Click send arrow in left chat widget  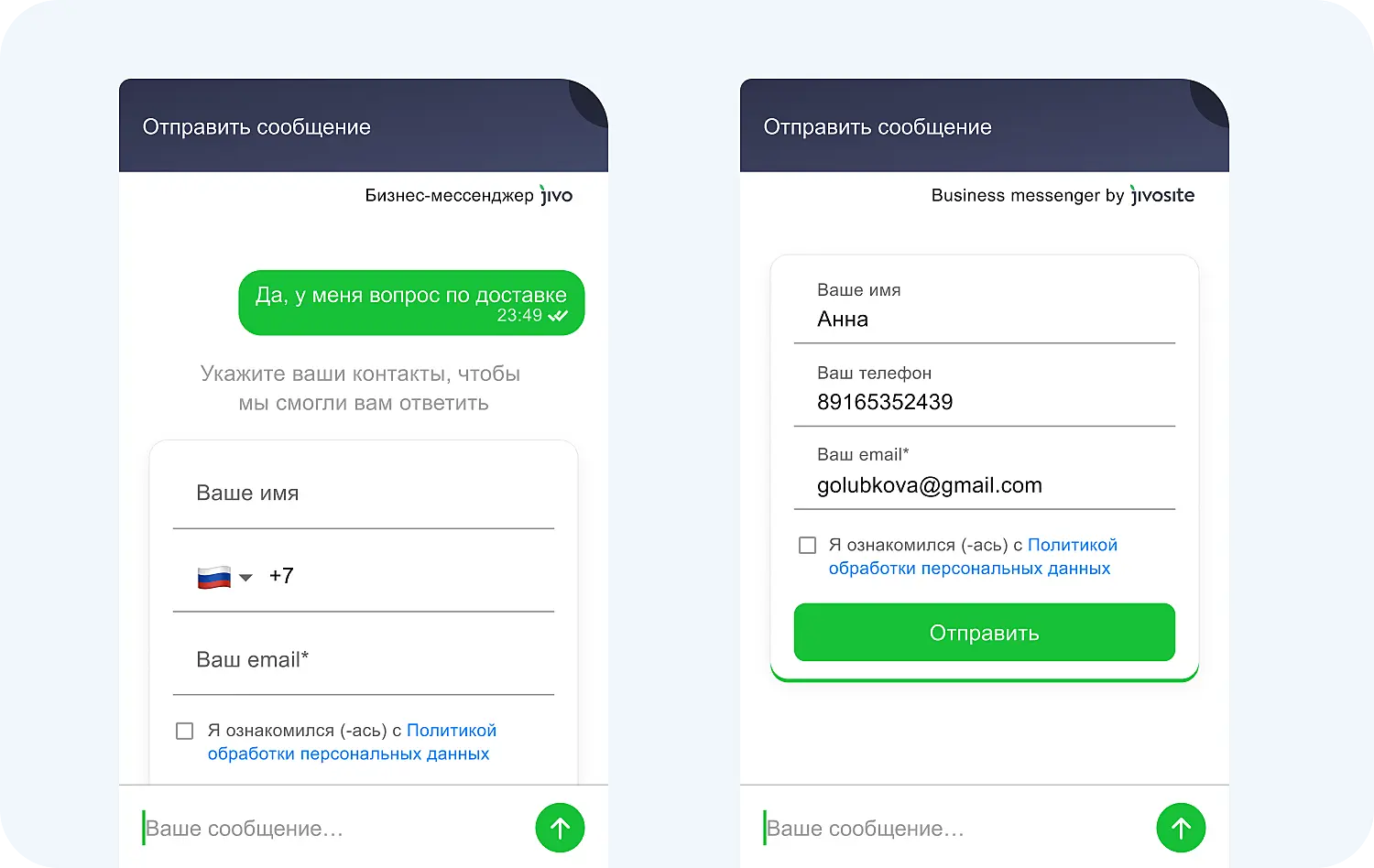(560, 828)
